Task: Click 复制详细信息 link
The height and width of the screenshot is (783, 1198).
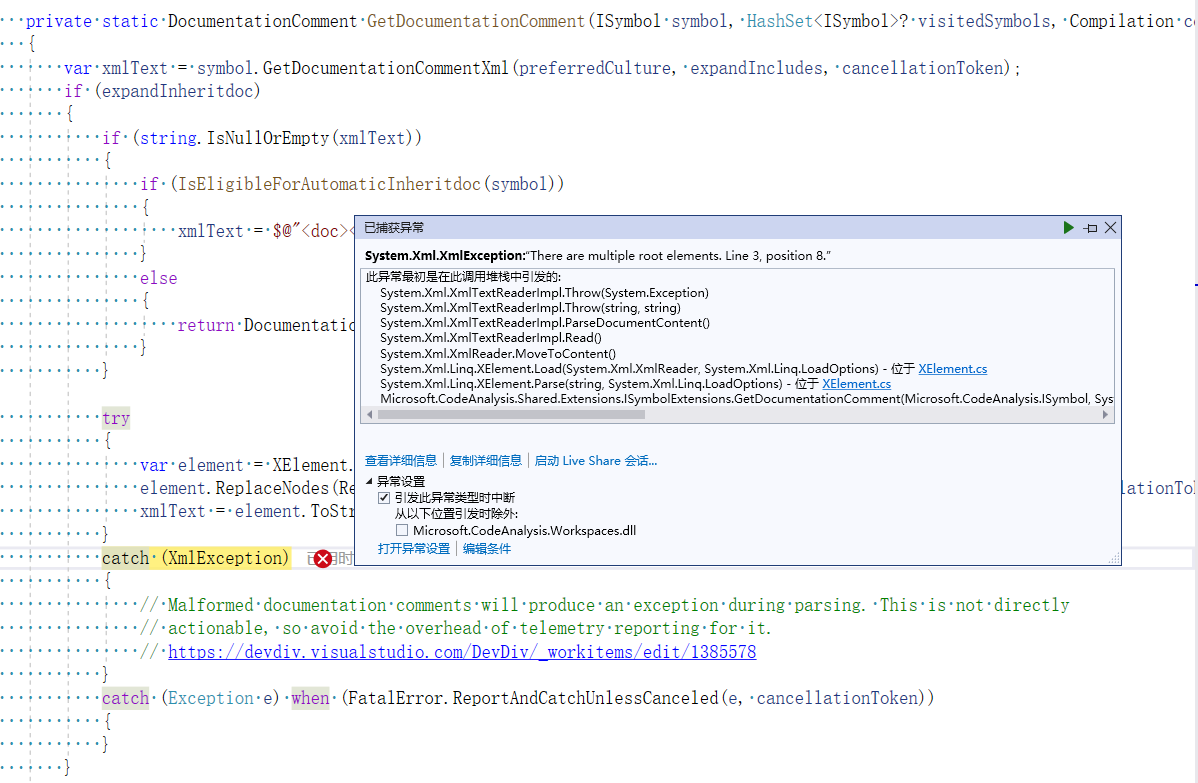Action: 485,461
